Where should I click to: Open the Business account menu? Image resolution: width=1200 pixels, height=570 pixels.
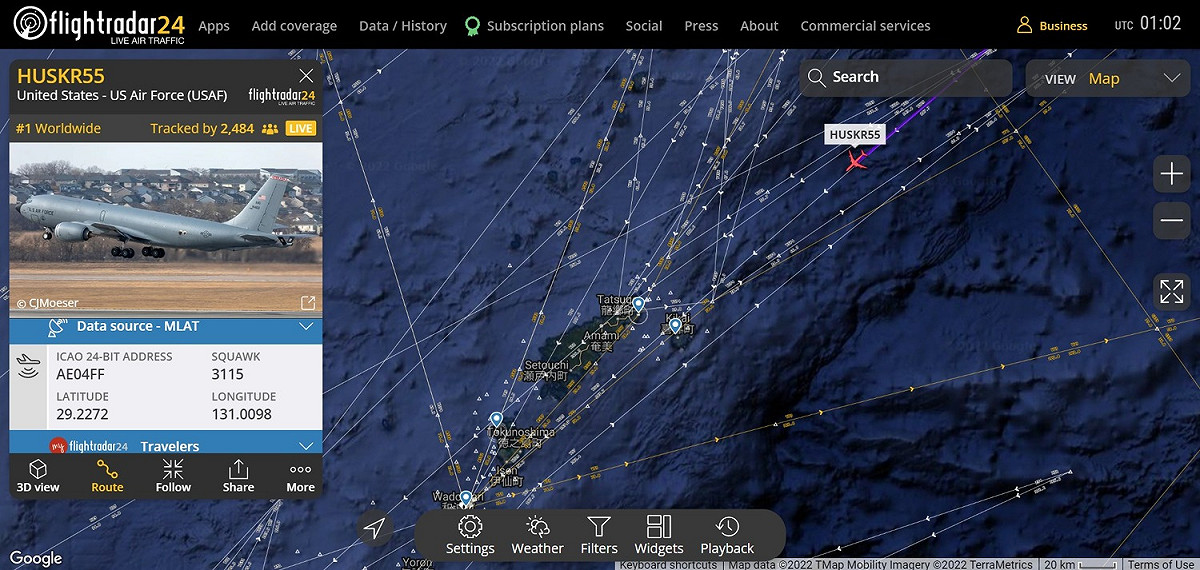[1052, 26]
